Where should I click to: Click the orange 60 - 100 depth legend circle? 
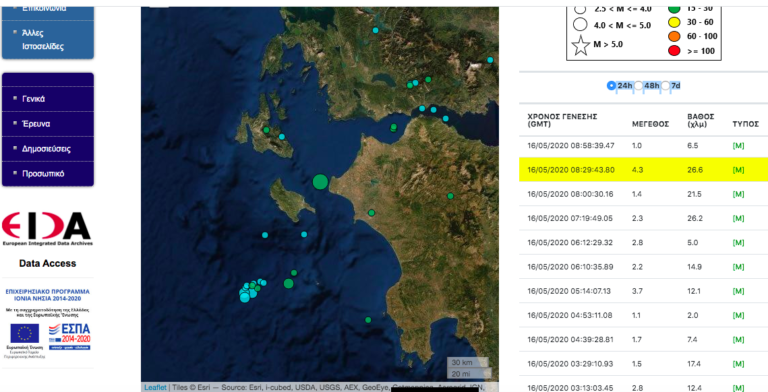(674, 36)
